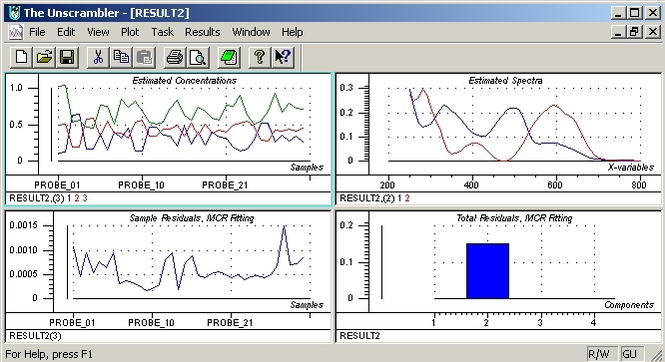This screenshot has width=665, height=362.
Task: Cut selection with the scissors icon
Action: [x=98, y=57]
